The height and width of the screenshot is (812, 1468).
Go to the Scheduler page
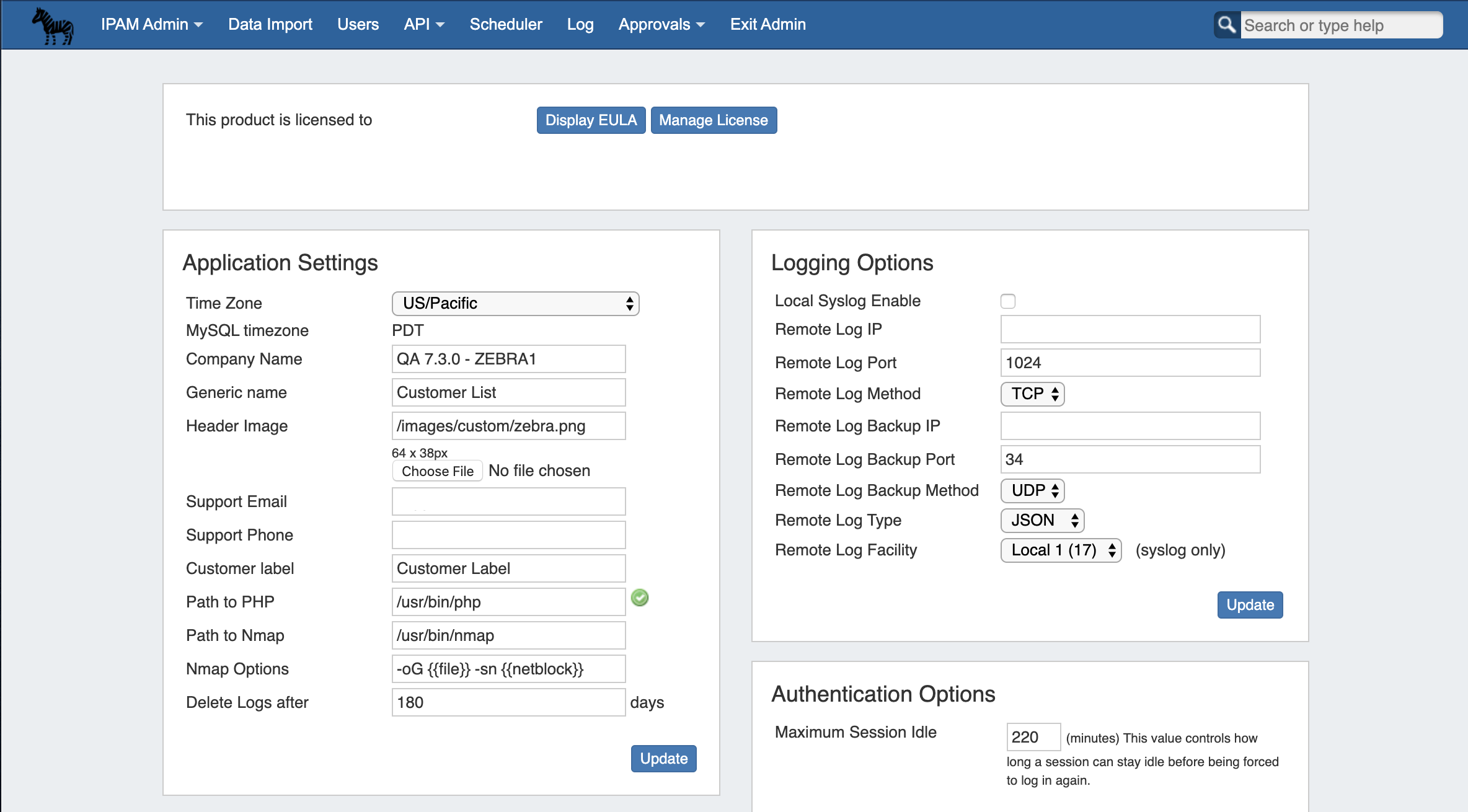506,24
